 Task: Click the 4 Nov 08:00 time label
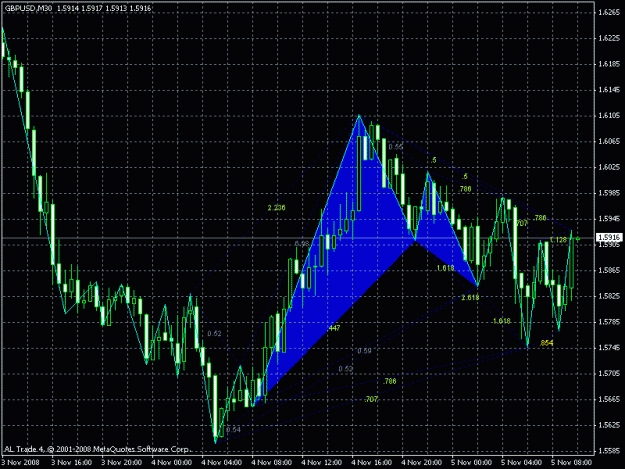coord(272,462)
